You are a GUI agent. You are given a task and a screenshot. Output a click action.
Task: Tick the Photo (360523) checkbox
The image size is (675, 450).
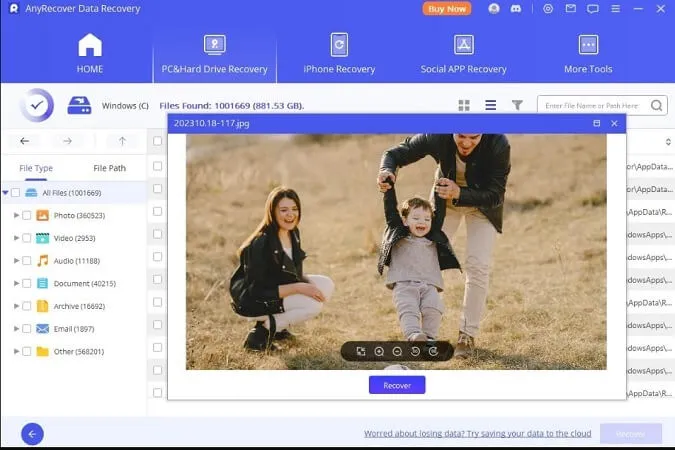pyautogui.click(x=27, y=215)
